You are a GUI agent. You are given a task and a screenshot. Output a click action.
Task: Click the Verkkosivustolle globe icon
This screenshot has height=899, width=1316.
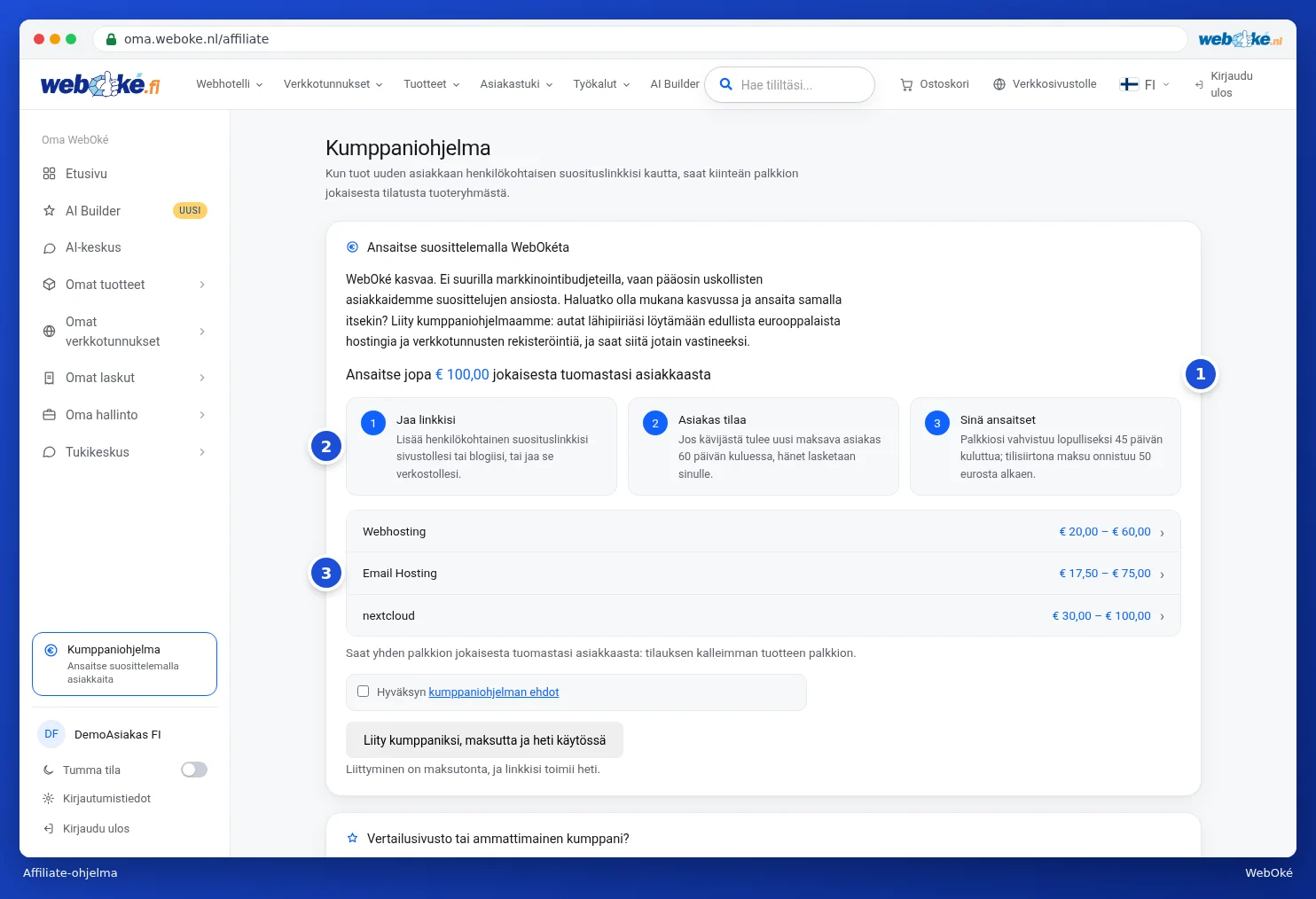(999, 84)
